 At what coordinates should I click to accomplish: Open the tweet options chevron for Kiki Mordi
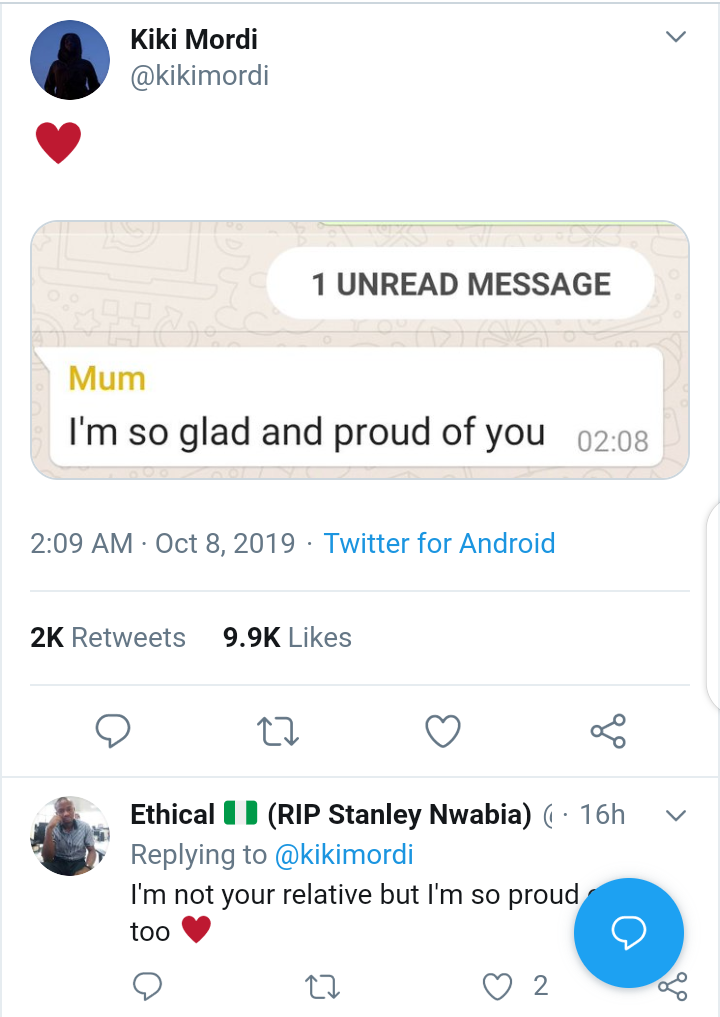pyautogui.click(x=676, y=38)
